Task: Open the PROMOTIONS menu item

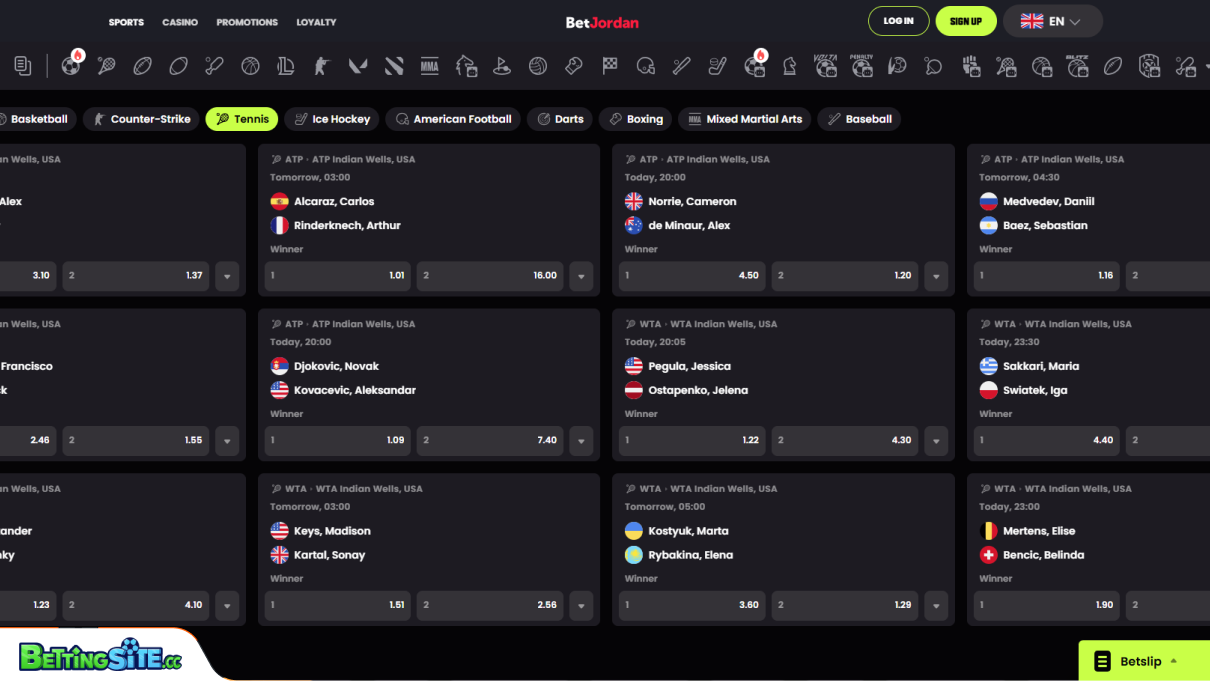Action: (x=247, y=22)
